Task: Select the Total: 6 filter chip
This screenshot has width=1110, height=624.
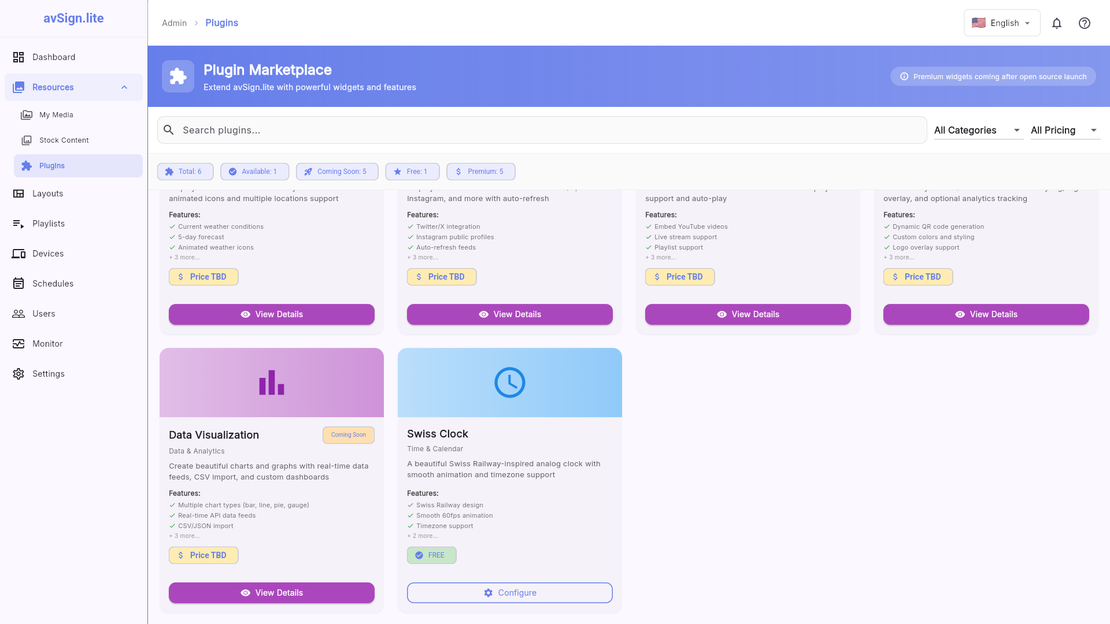Action: tap(185, 171)
